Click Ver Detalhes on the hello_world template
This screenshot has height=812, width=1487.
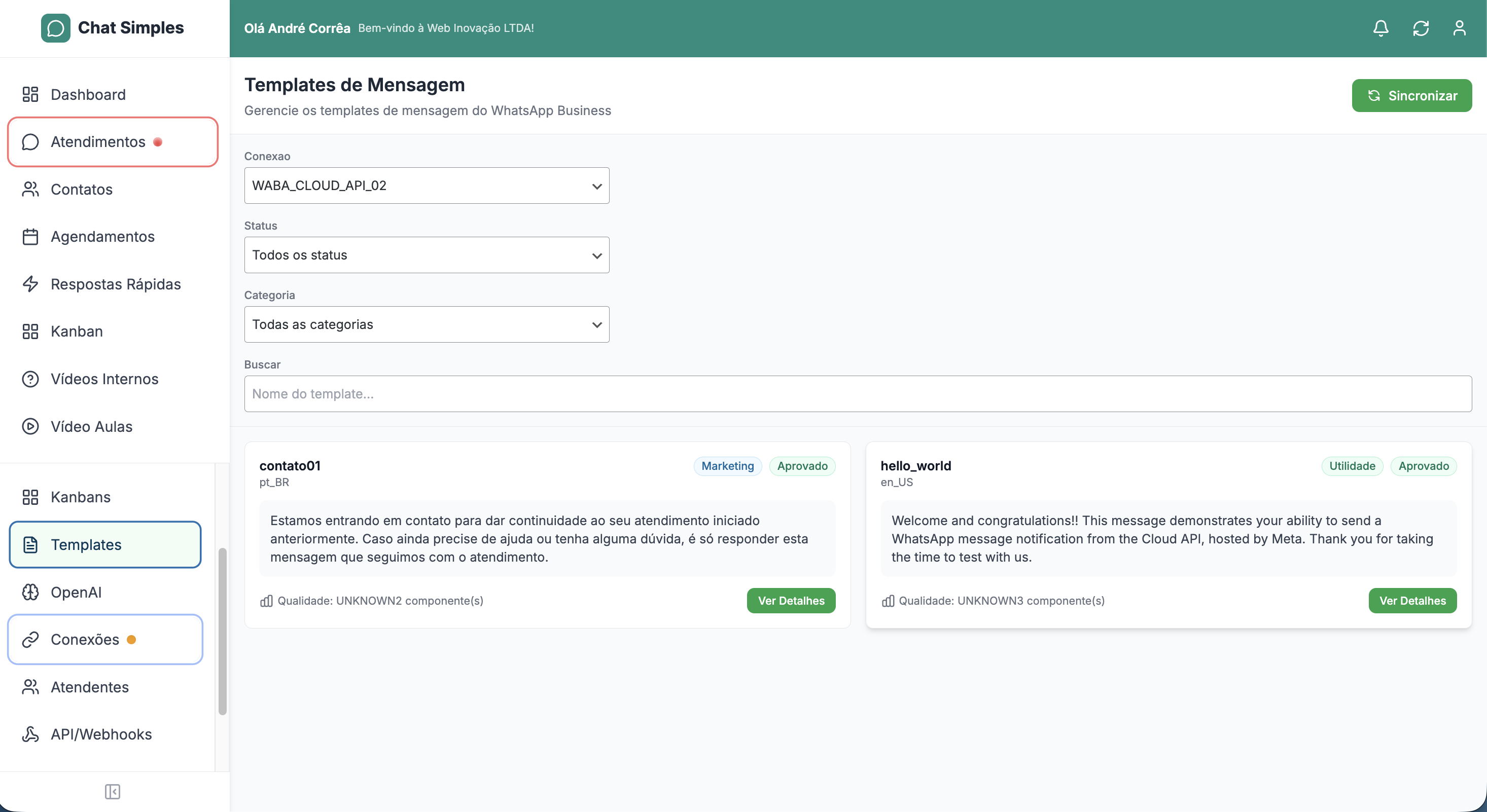click(1412, 600)
